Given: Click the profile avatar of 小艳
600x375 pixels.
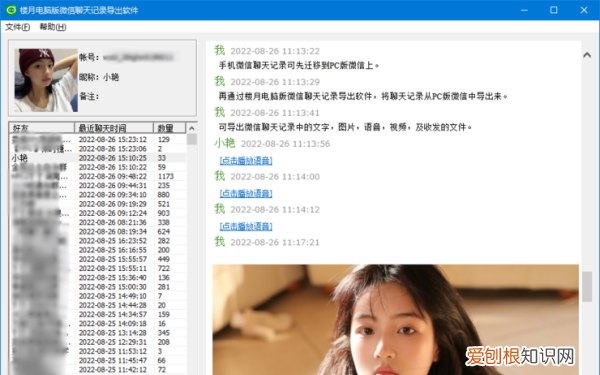Looking at the screenshot, I should [46, 80].
